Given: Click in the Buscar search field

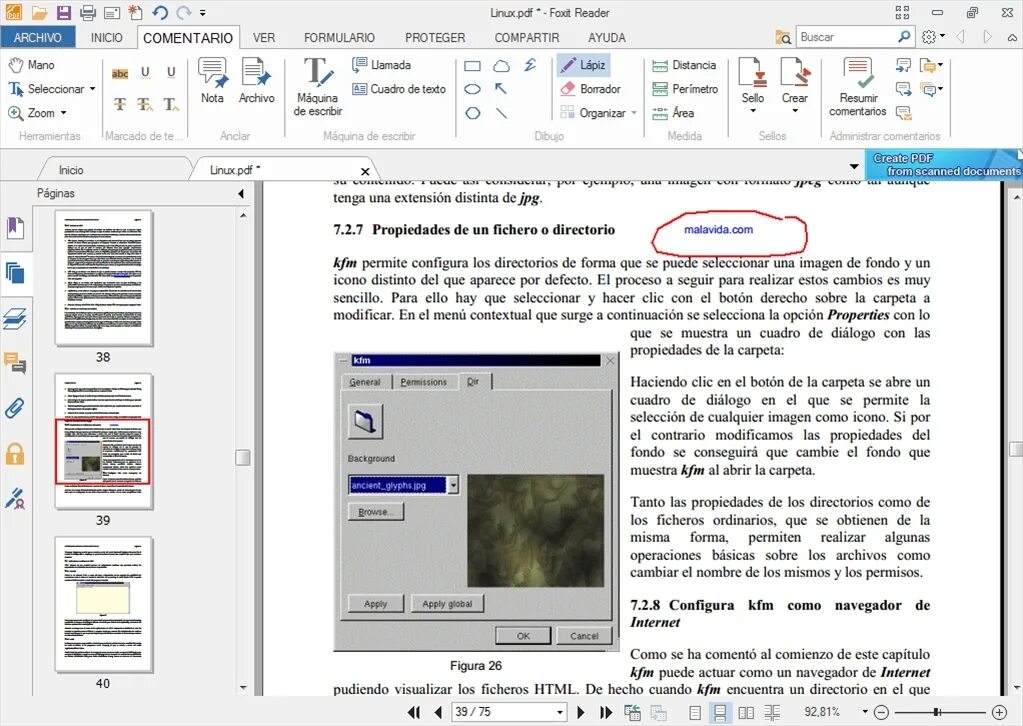Looking at the screenshot, I should coord(847,37).
